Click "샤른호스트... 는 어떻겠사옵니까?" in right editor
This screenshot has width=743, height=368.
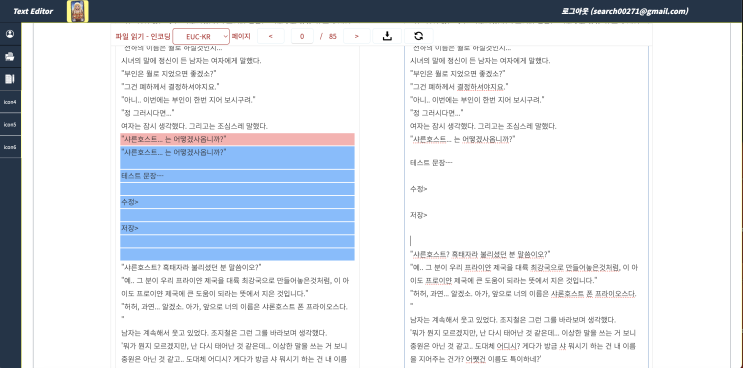tap(462, 139)
